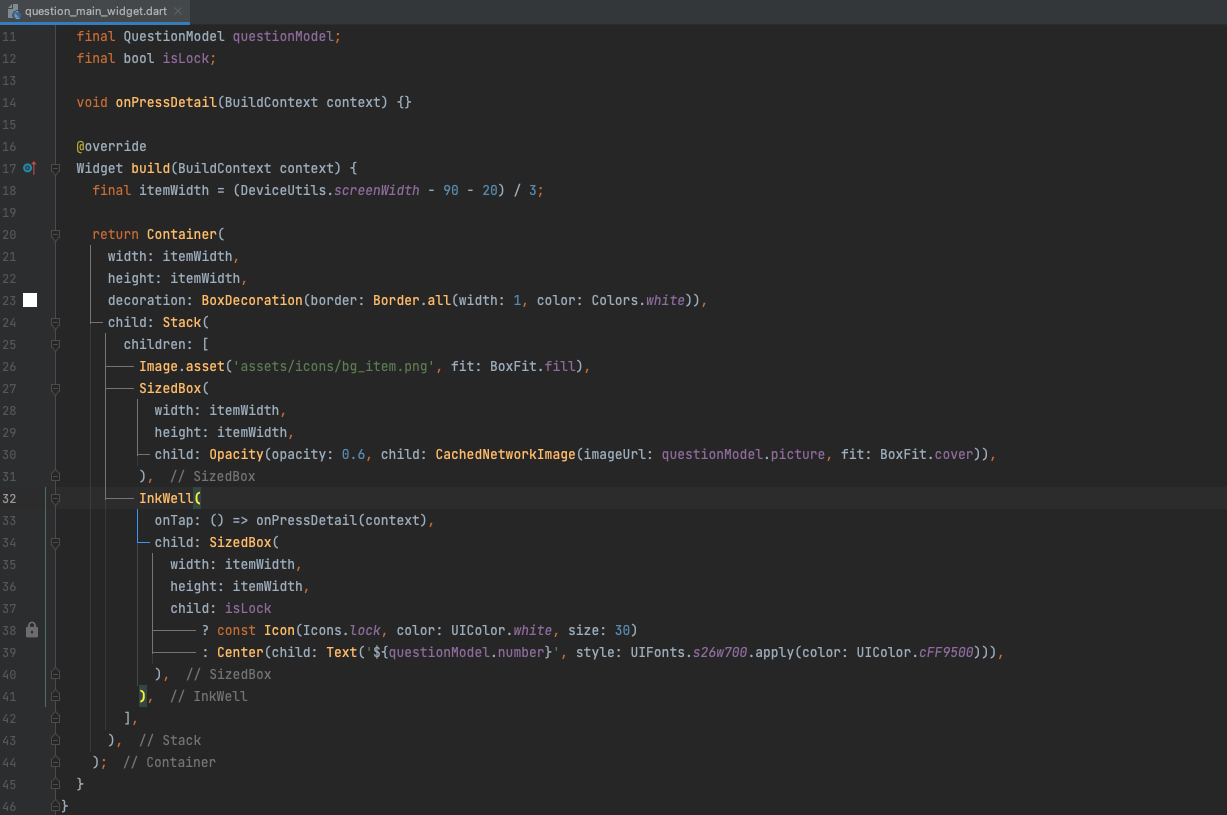1227x815 pixels.
Task: Click Colors.white on line 23
Action: tap(639, 300)
